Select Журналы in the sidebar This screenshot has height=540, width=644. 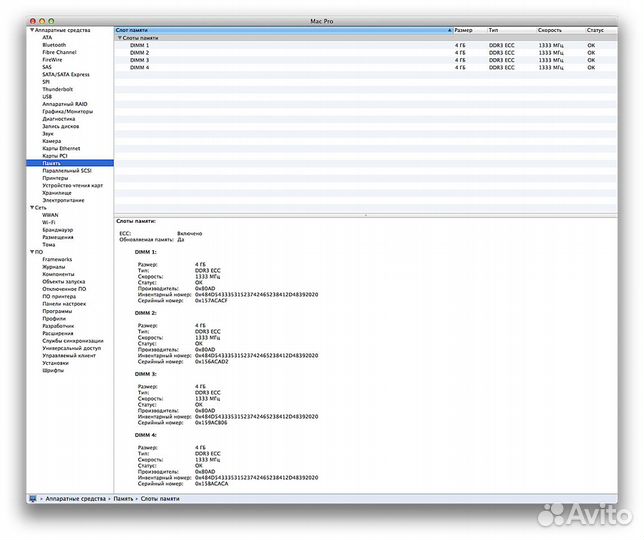pyautogui.click(x=53, y=267)
